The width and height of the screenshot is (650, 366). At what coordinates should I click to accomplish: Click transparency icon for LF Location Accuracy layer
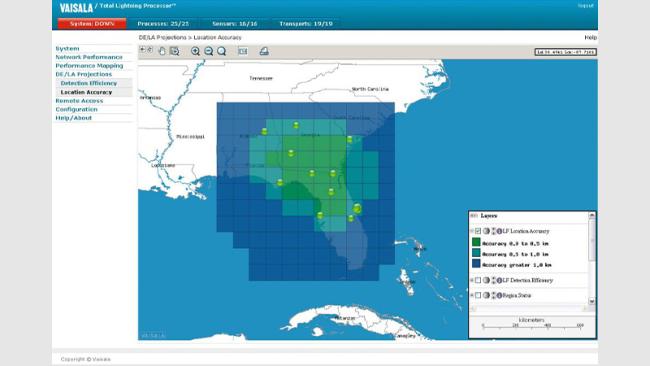(x=486, y=231)
